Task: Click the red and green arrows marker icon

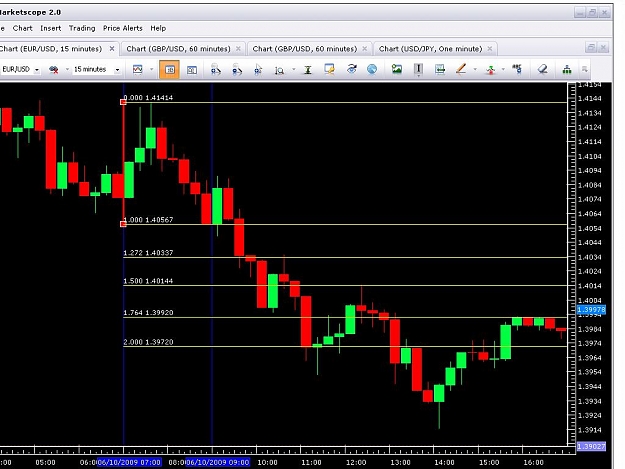Action: [x=491, y=70]
